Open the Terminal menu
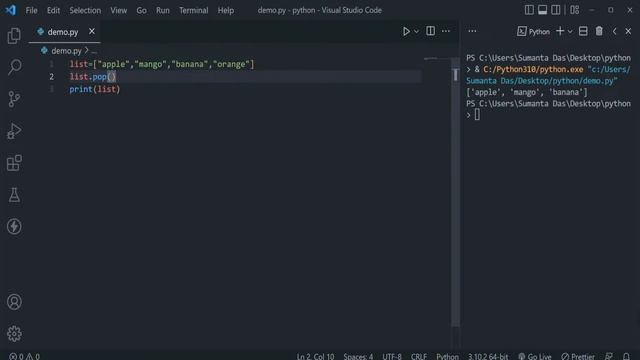Screen dimensions: 640x360 pos(193,10)
